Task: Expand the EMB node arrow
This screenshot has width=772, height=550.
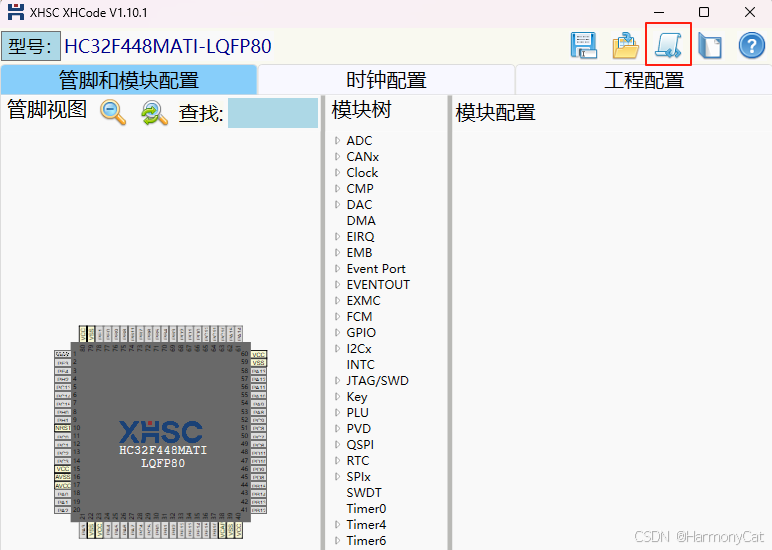Action: click(337, 253)
